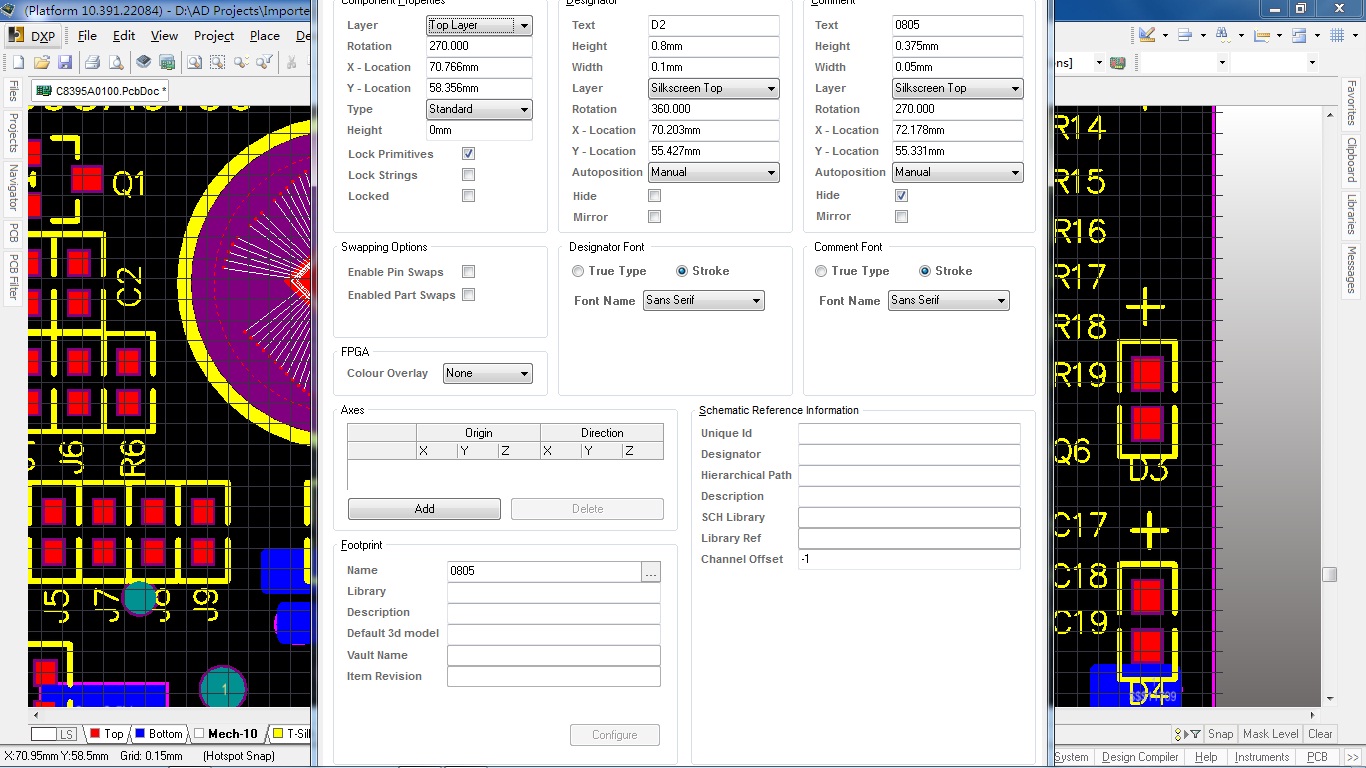Tick the Locked checkbox

[468, 196]
